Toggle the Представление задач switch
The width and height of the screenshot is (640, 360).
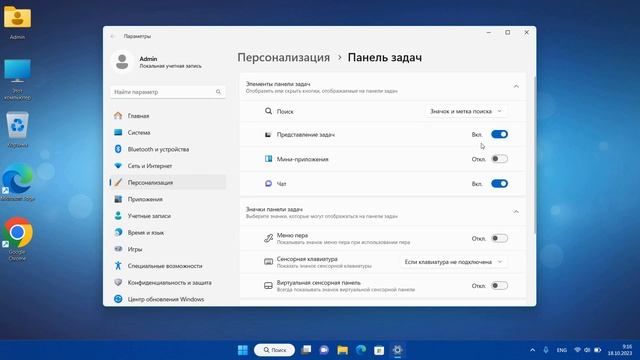pos(499,134)
